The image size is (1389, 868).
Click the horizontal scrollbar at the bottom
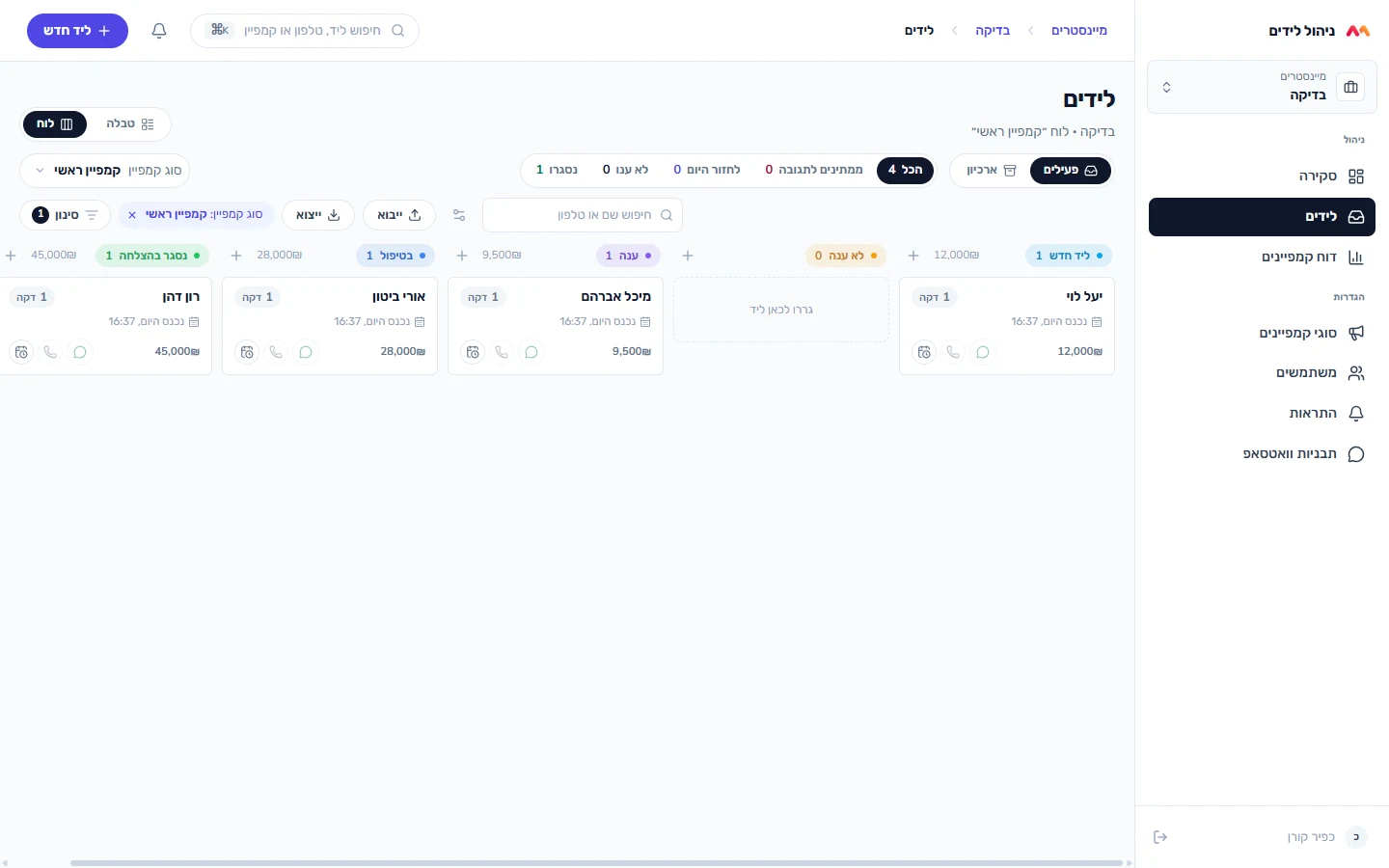(x=596, y=863)
